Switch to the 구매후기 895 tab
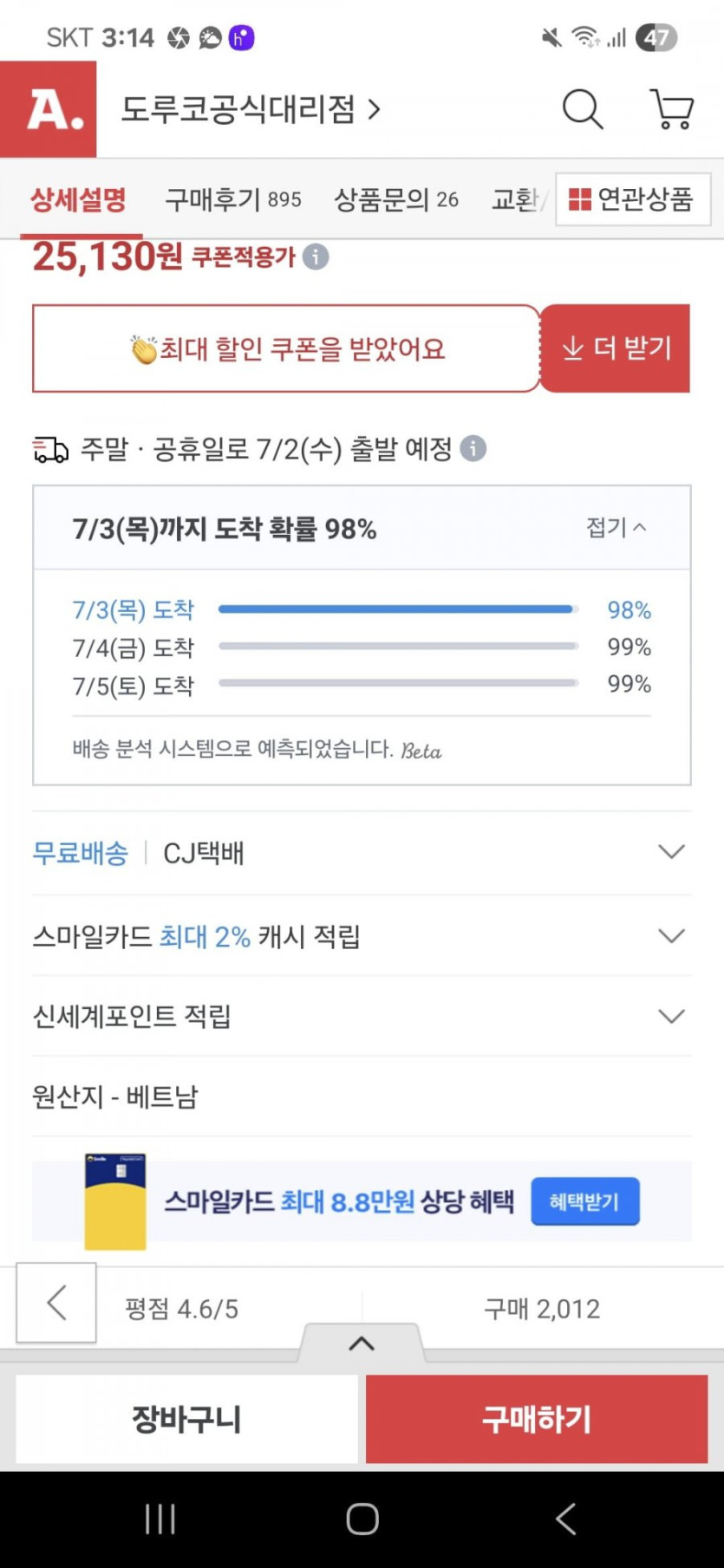The height and width of the screenshot is (1568, 724). tap(233, 199)
